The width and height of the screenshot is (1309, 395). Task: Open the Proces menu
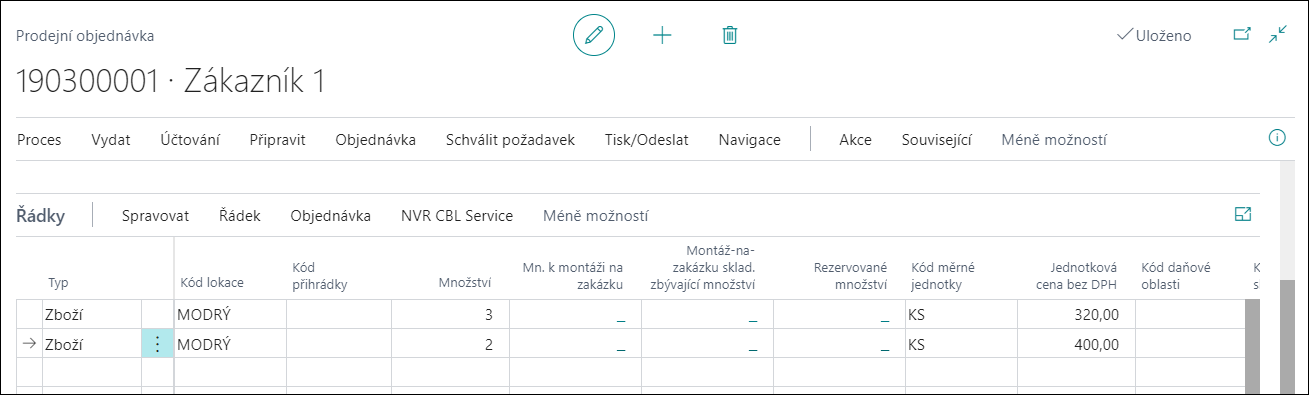click(39, 140)
